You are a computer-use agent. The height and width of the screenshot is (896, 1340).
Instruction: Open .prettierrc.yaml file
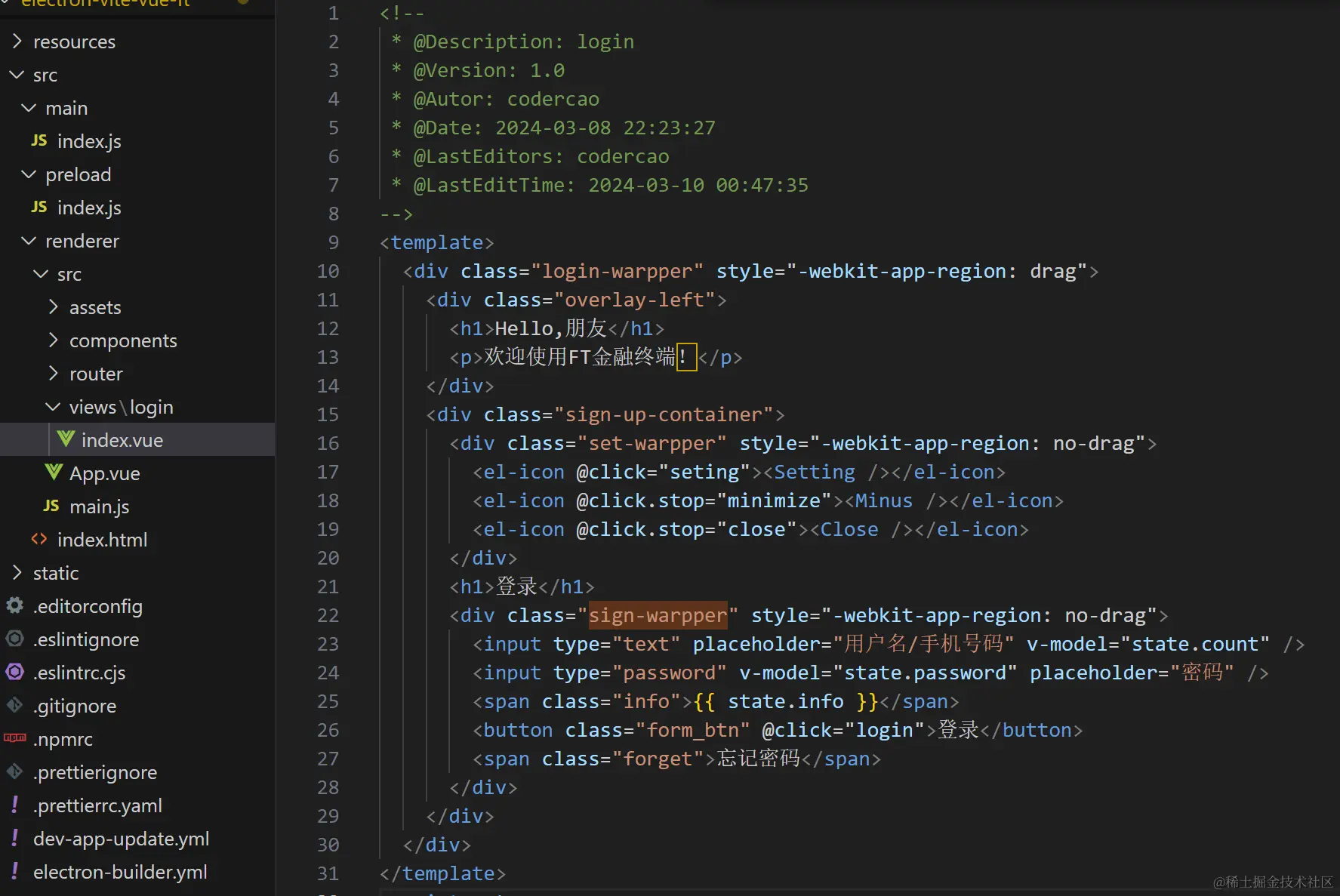tap(97, 805)
